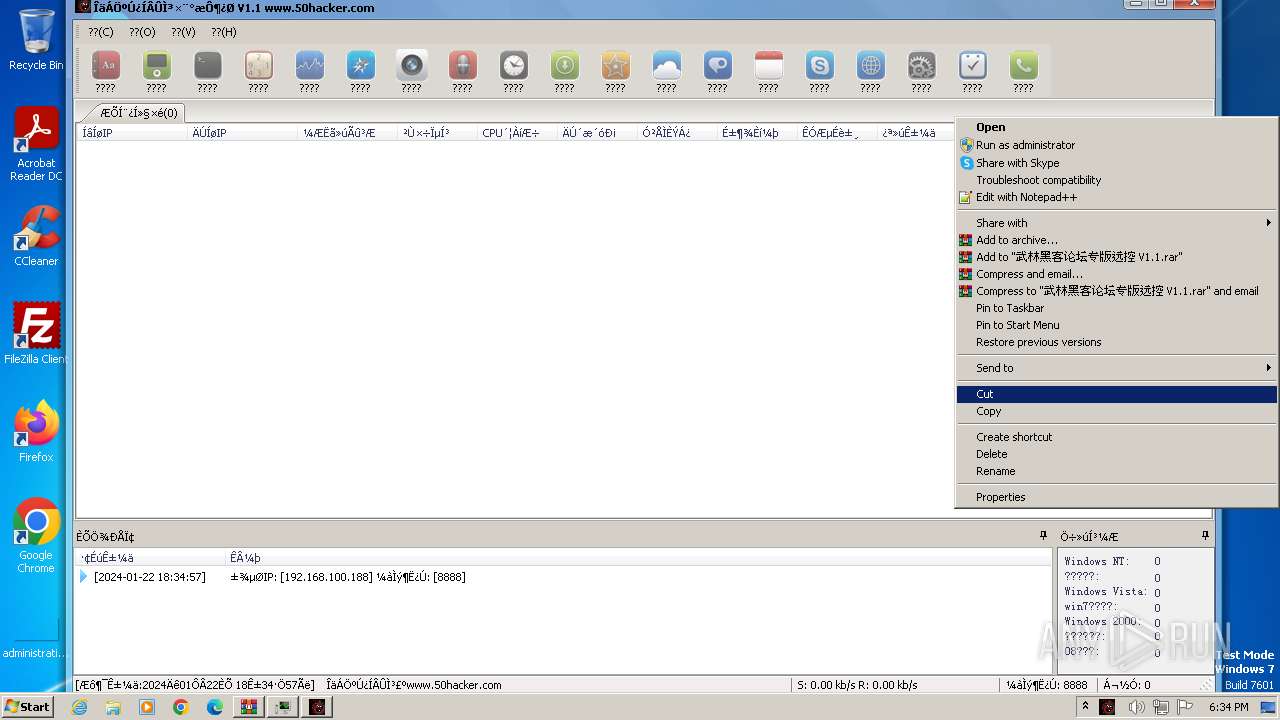
Task: Click the orange star toolbar icon
Action: (615, 66)
